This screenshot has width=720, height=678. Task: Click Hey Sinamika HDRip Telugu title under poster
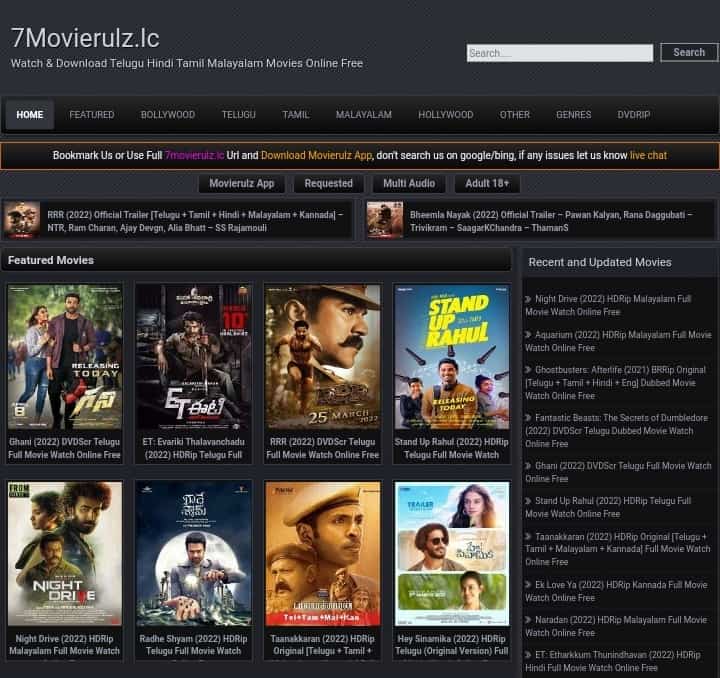[x=452, y=644]
